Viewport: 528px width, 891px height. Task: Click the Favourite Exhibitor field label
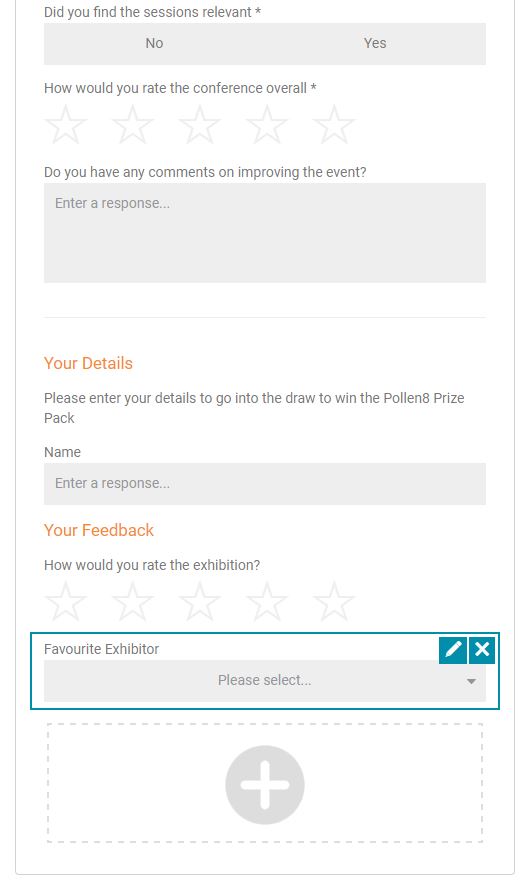click(x=102, y=649)
